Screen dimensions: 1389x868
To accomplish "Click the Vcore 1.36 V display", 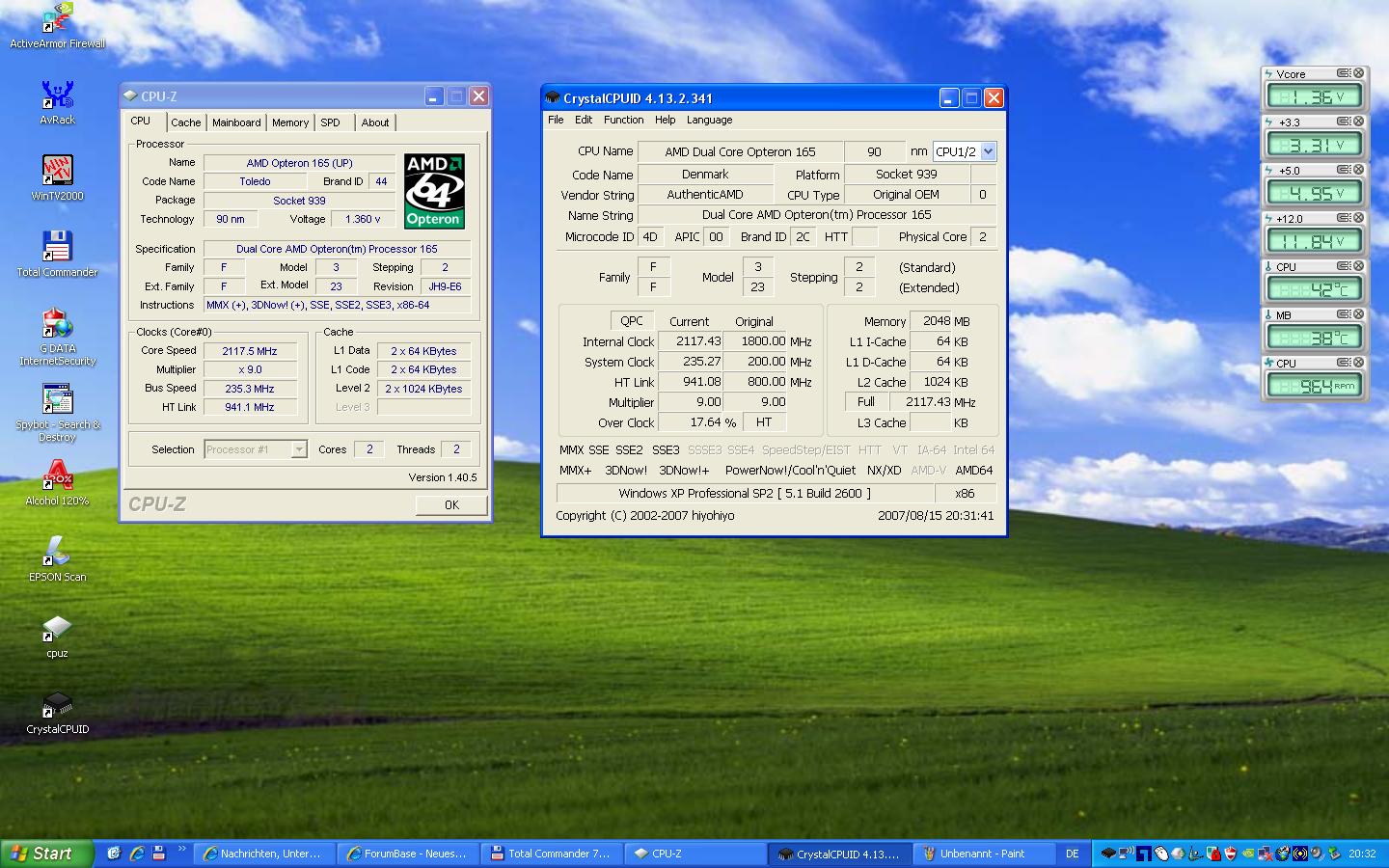I will pyautogui.click(x=1314, y=96).
